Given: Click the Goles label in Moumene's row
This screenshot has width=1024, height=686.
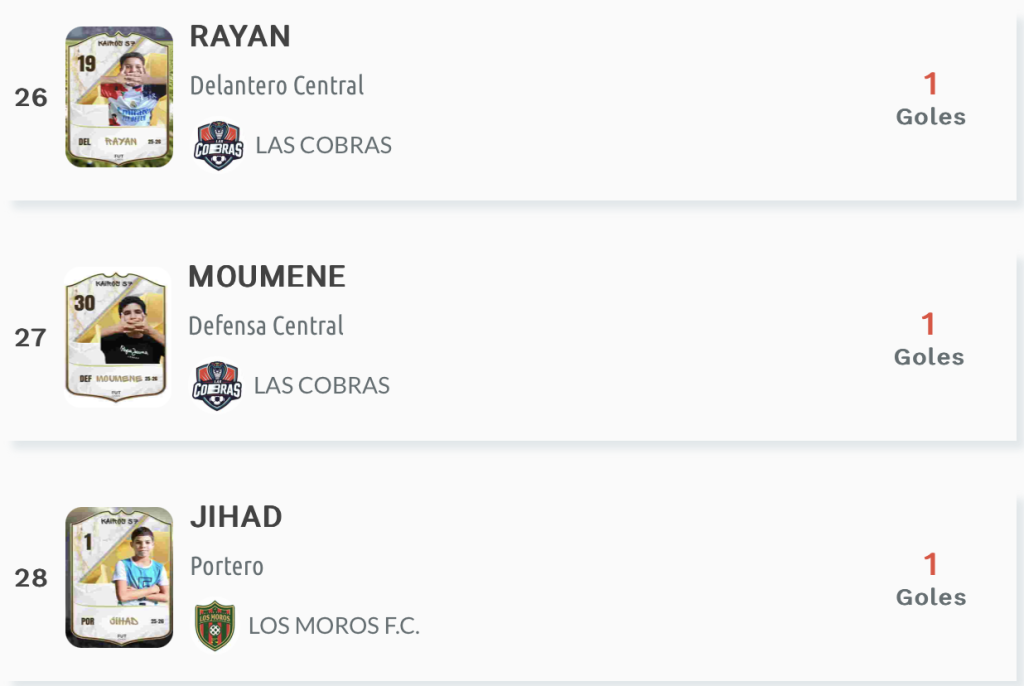Looking at the screenshot, I should coord(929,357).
